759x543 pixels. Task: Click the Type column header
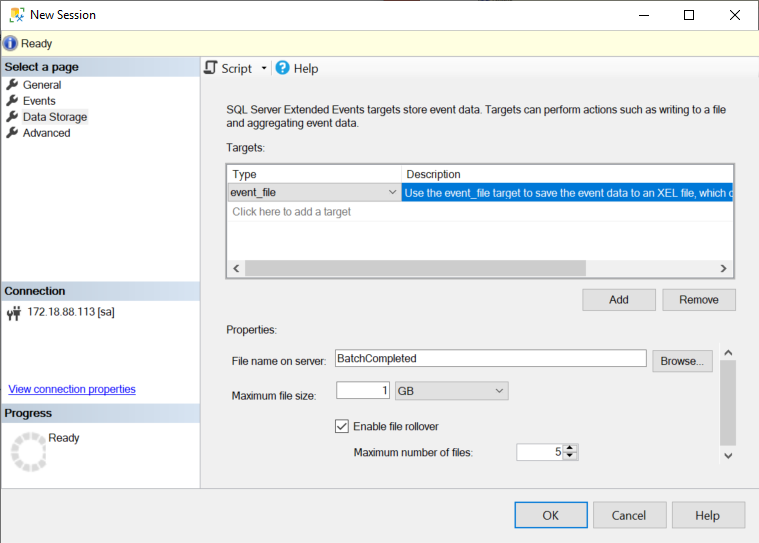[314, 174]
